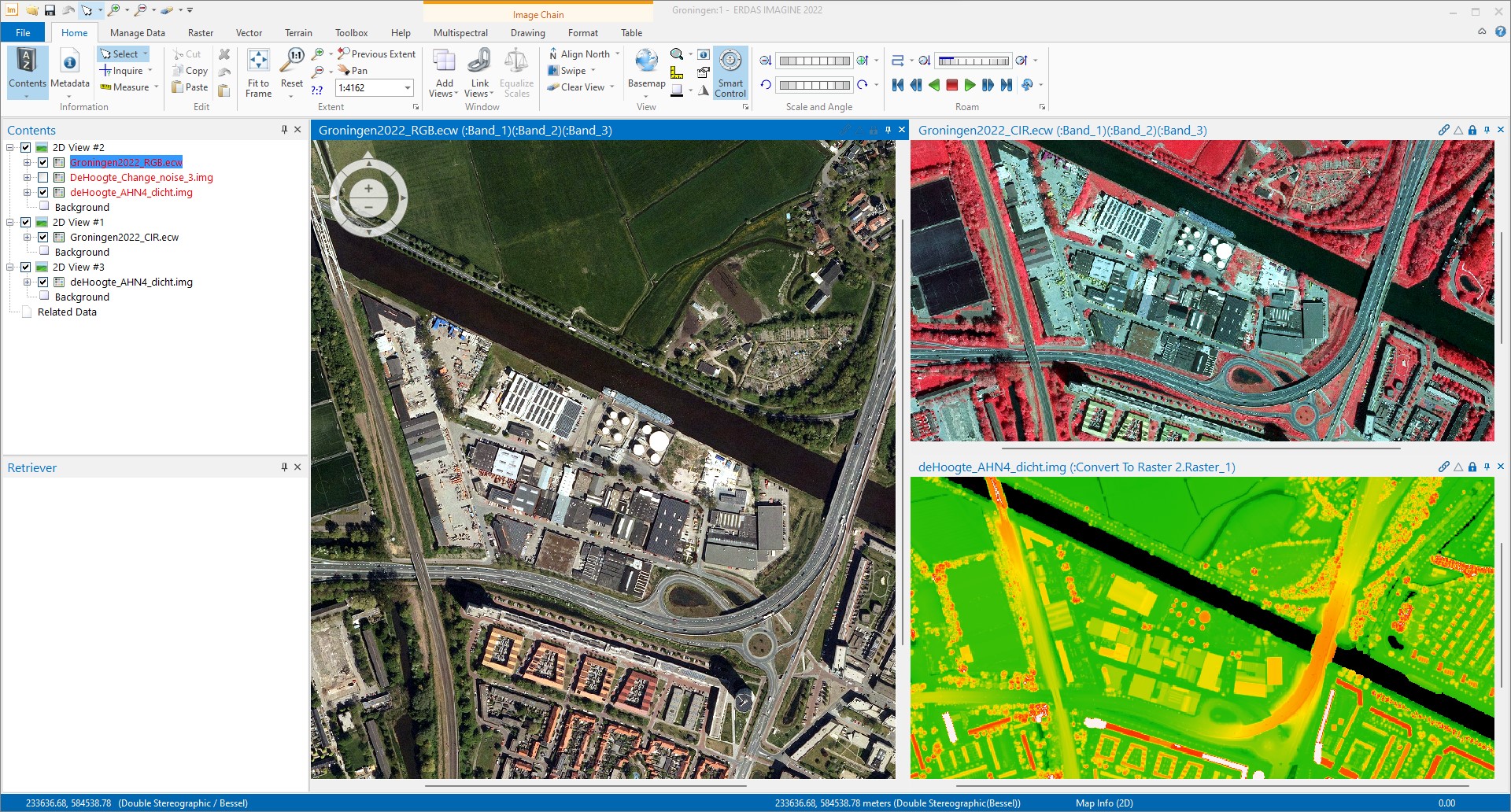Toggle the Smart Control button
The width and height of the screenshot is (1511, 812).
[730, 72]
